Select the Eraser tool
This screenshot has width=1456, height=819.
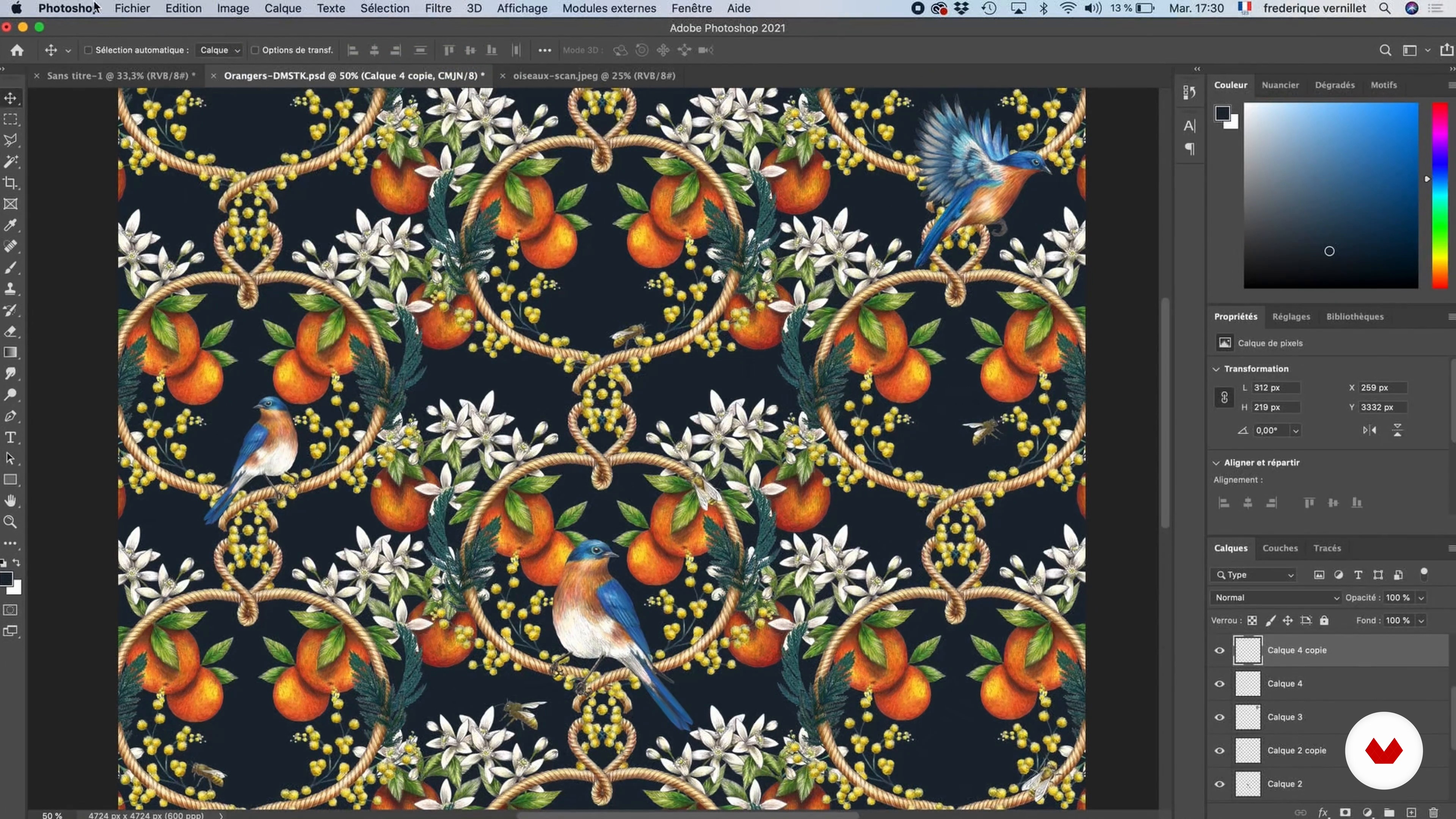tap(10, 331)
